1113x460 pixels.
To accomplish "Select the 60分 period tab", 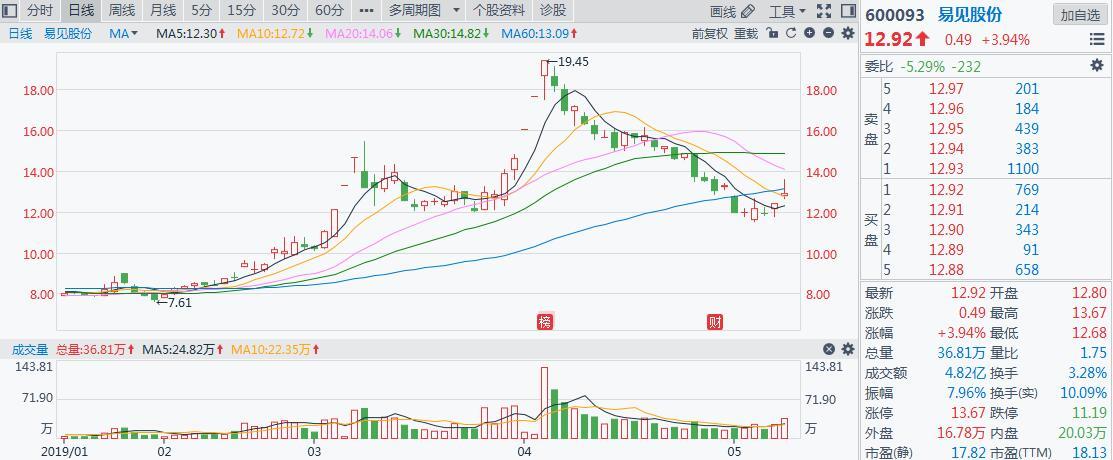I will coord(329,11).
